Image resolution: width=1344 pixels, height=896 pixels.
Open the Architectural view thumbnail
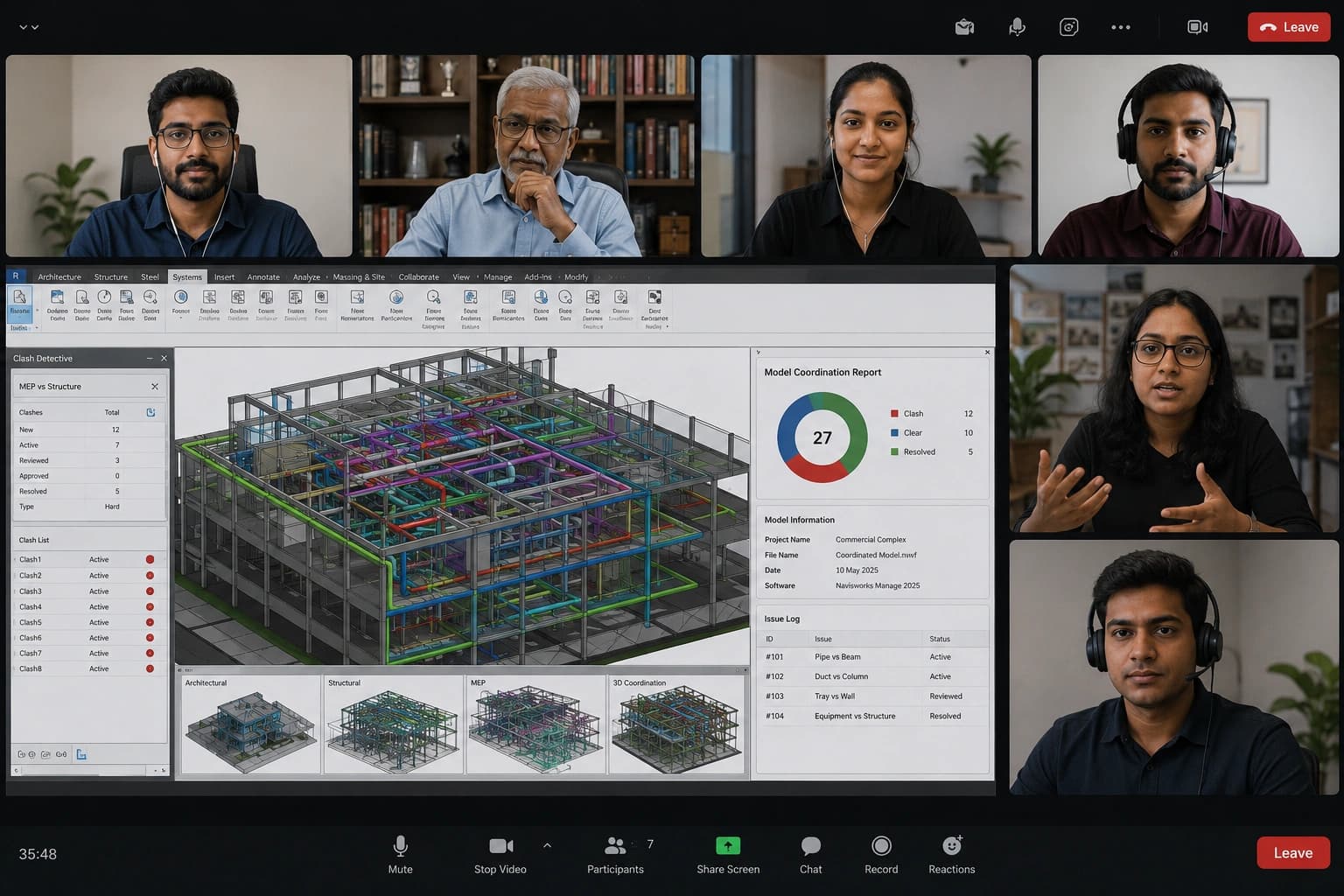pyautogui.click(x=250, y=724)
